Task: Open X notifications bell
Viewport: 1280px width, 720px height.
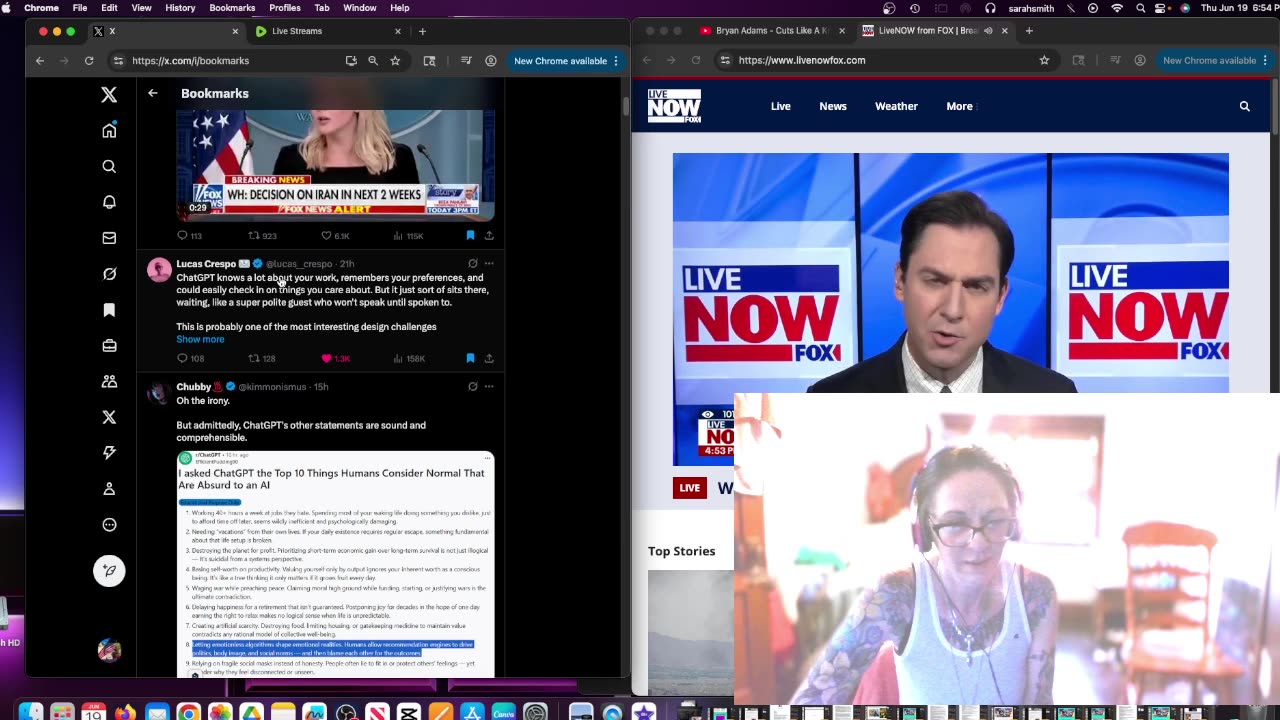Action: (x=109, y=202)
